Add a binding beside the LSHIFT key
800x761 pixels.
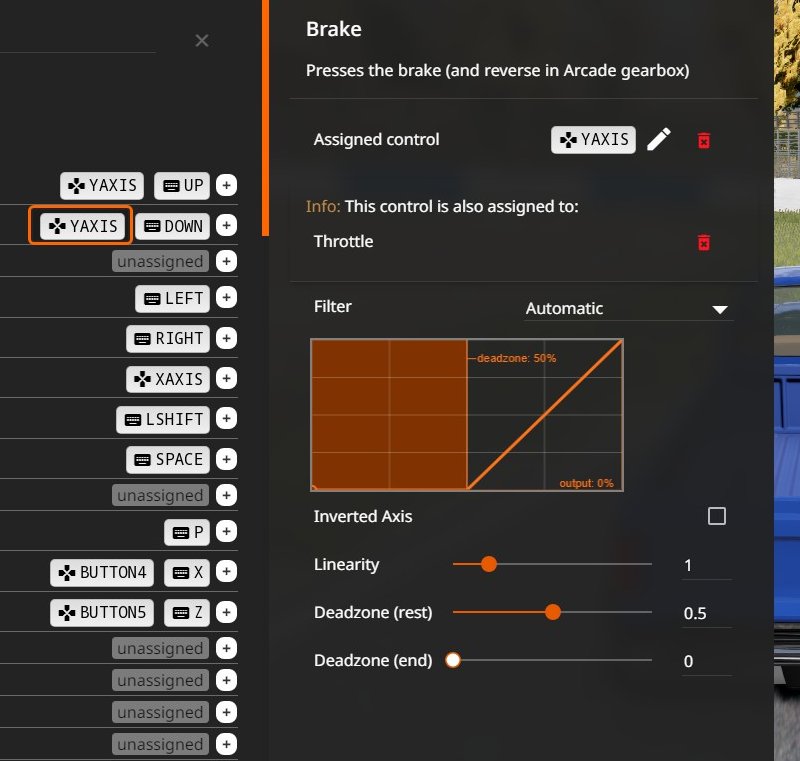pos(226,419)
